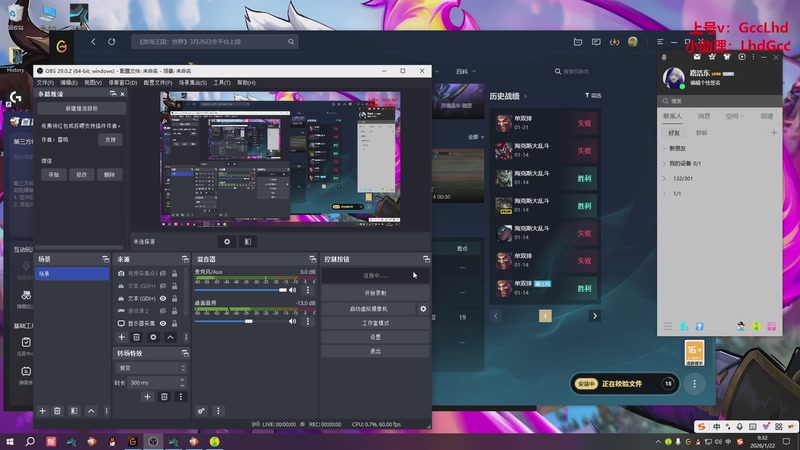Click the 开始录制 button
Screen dimensions: 800x450
[375, 293]
